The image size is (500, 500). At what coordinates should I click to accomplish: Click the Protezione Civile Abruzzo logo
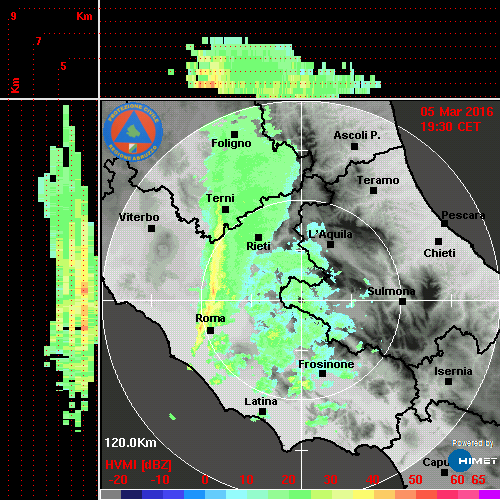[x=133, y=132]
